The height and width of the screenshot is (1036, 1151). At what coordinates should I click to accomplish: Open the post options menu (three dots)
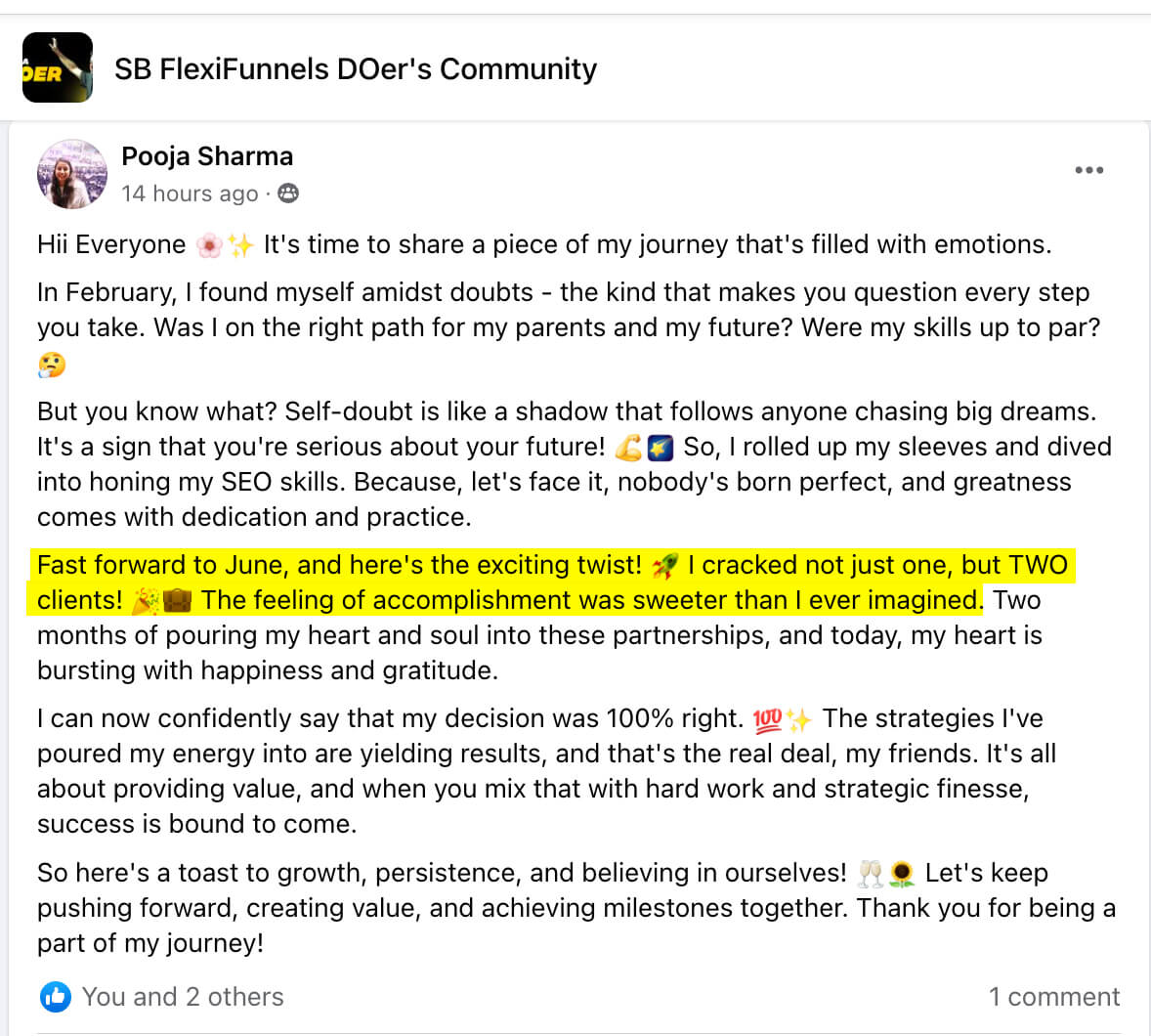1087,169
